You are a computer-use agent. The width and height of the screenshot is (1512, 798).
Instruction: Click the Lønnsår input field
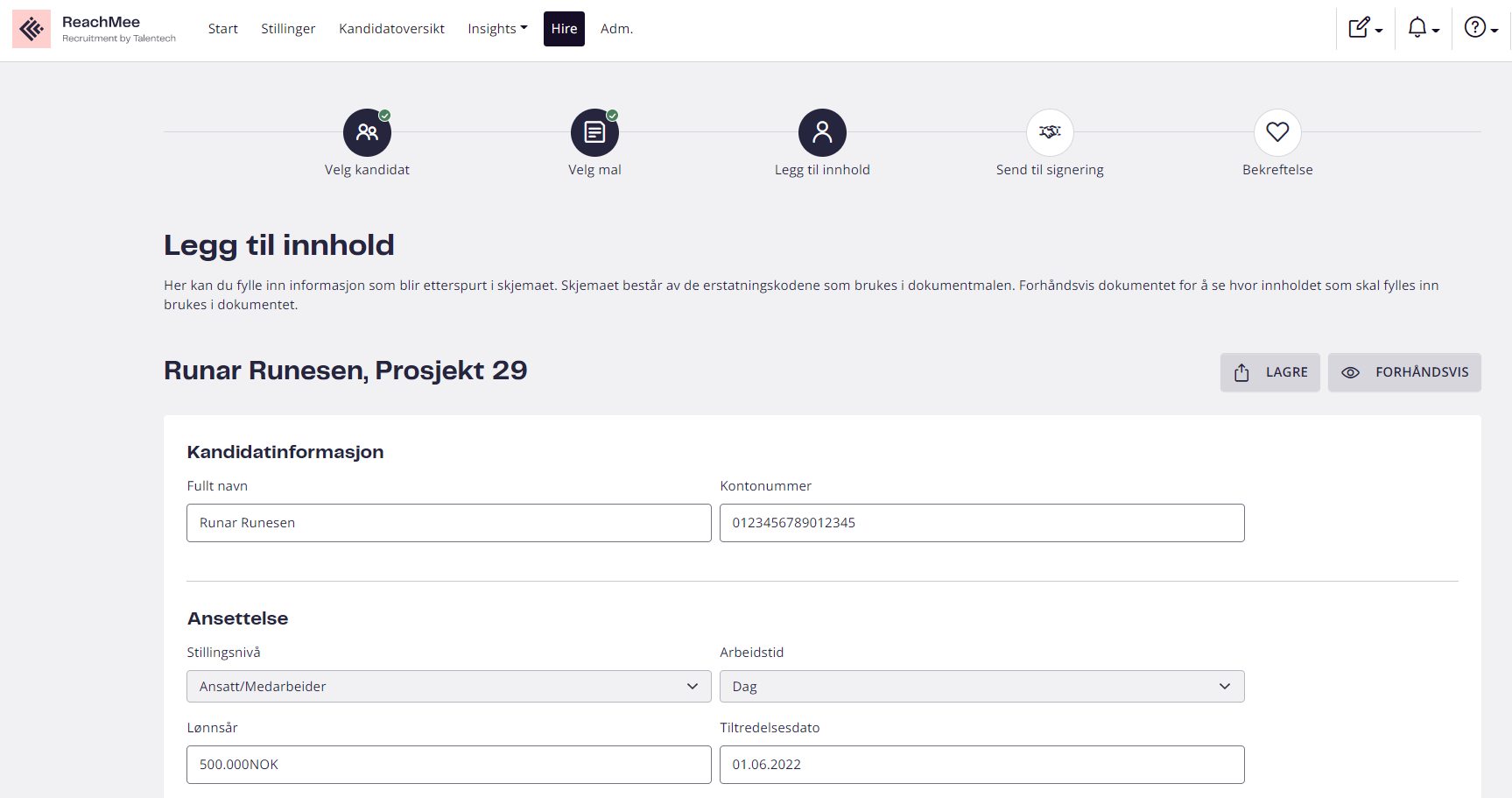click(449, 765)
